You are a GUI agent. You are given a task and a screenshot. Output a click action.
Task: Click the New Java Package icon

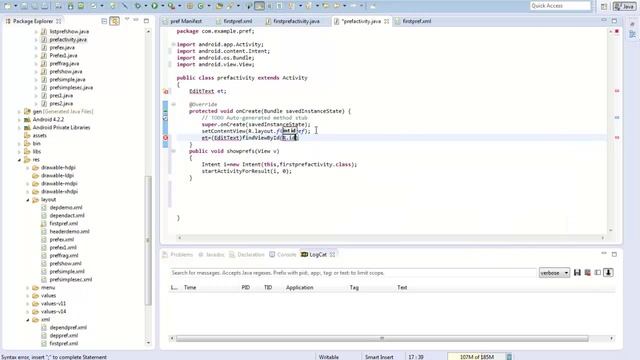click(190, 6)
